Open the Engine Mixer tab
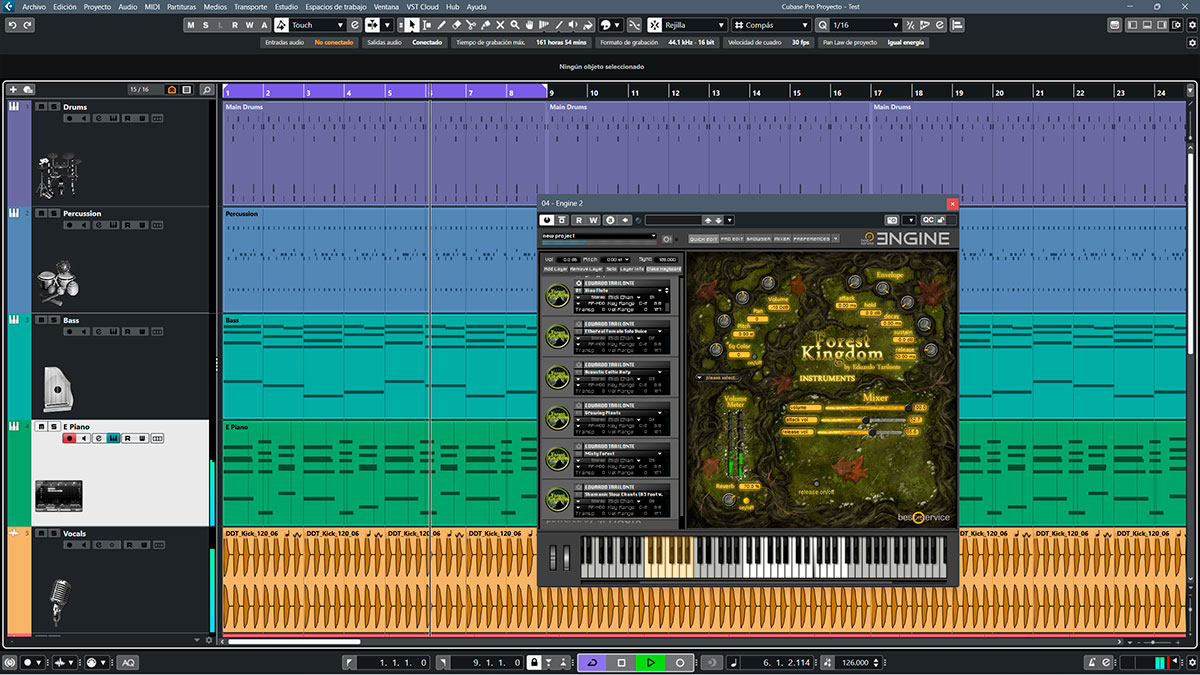1200x675 pixels. pyautogui.click(x=782, y=239)
